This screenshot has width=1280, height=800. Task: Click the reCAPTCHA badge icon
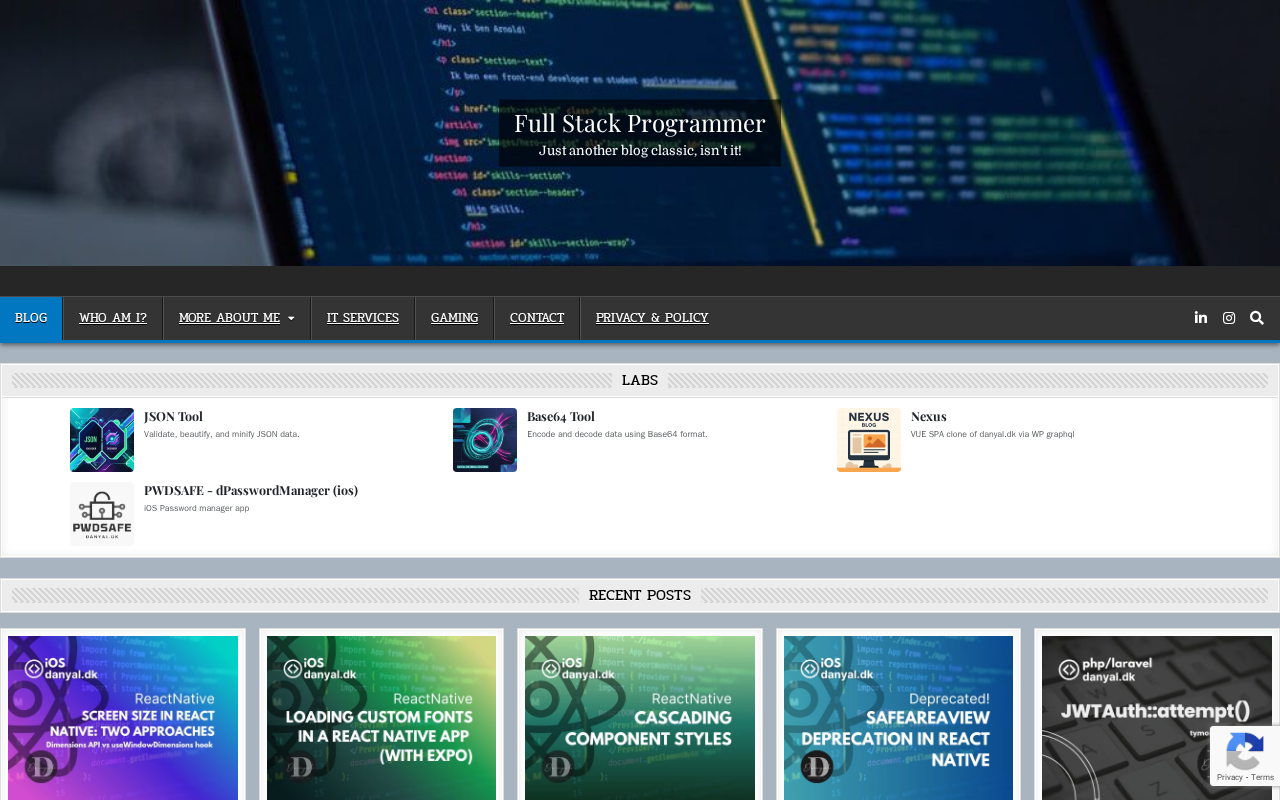1244,755
